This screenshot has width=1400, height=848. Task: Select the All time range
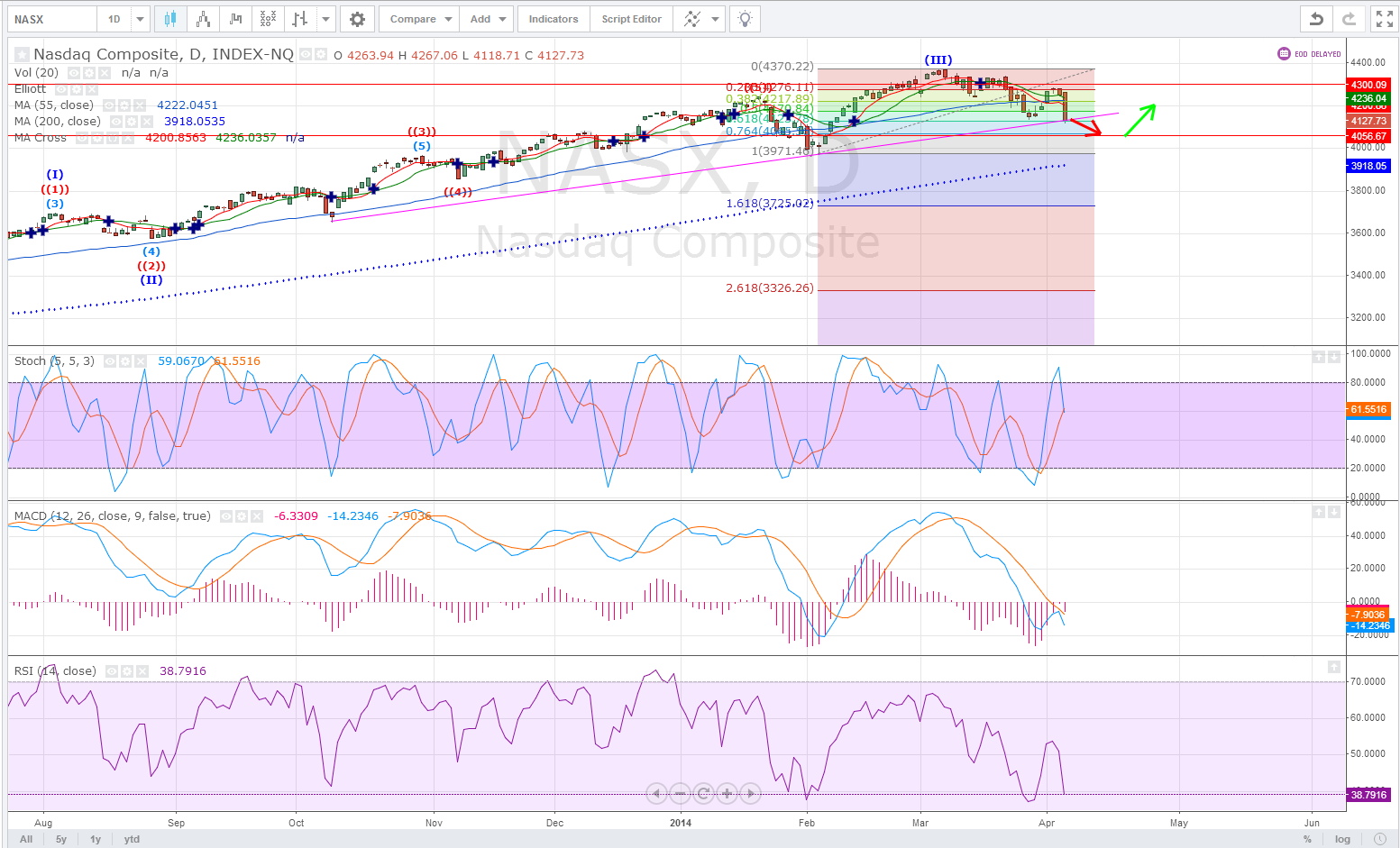point(26,839)
